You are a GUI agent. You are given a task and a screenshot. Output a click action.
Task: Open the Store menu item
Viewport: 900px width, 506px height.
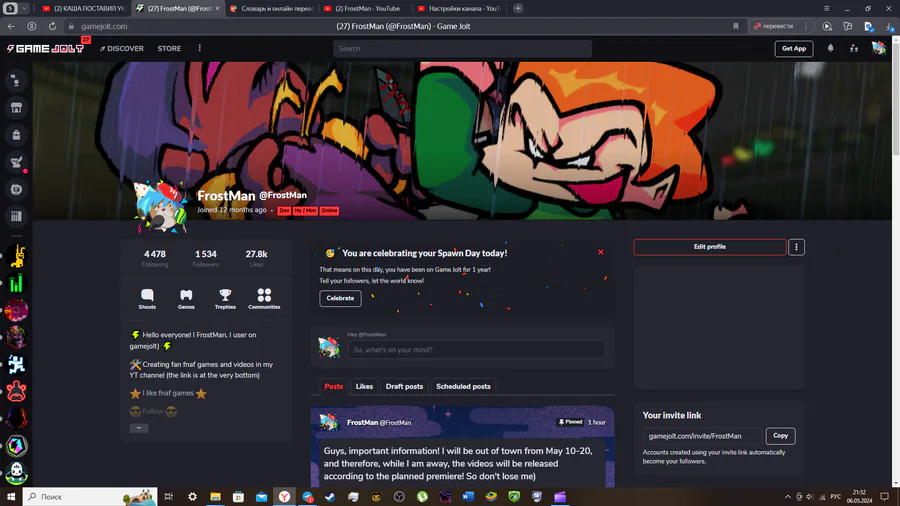169,49
